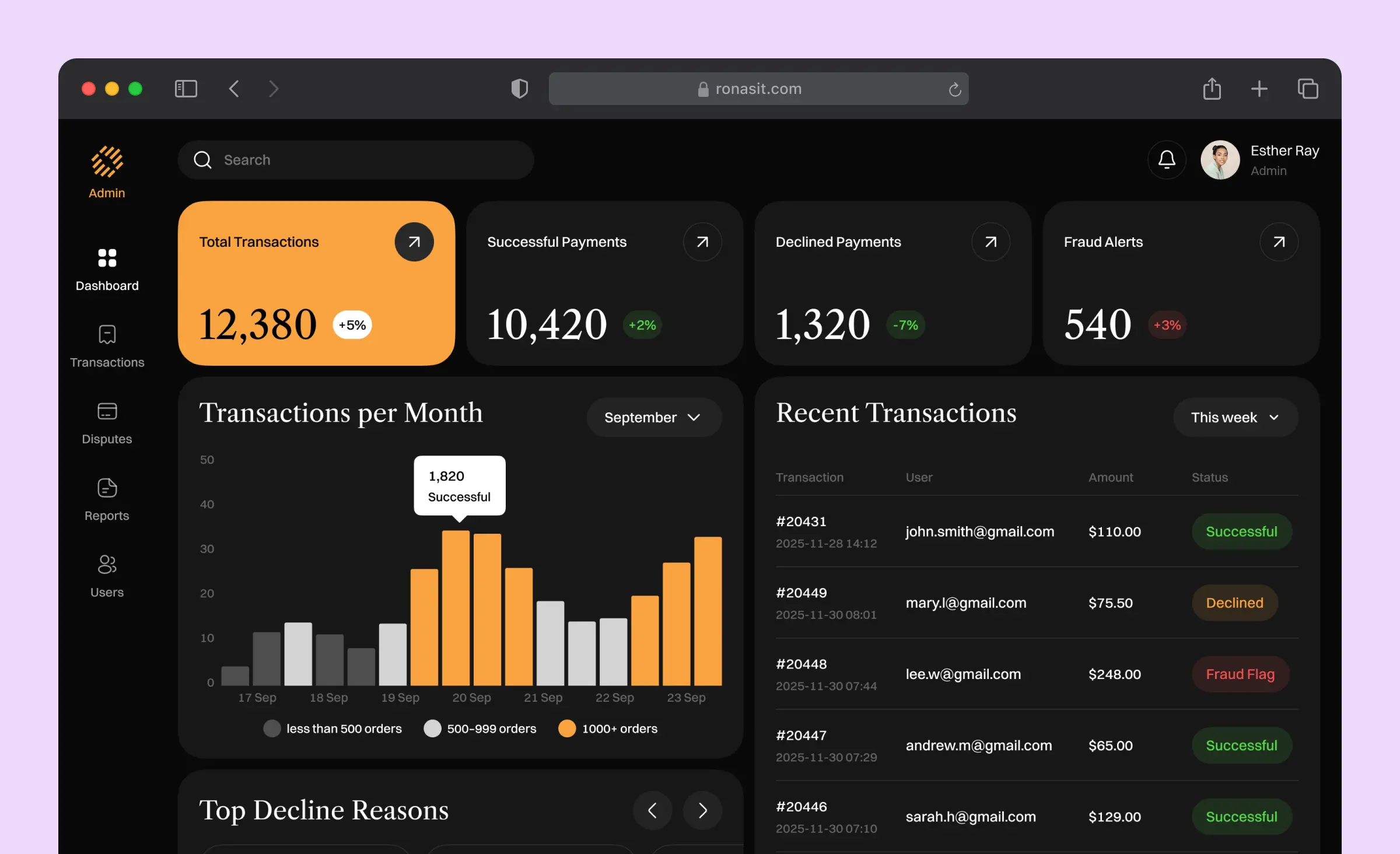Open Declined Payments arrow button
Screen dimensions: 1400x854
pos(991,242)
